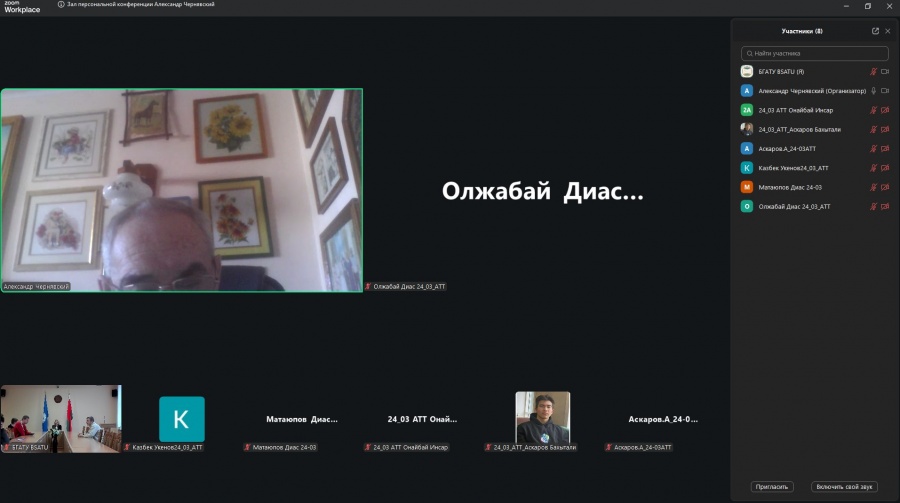Image resolution: width=900 pixels, height=503 pixels.
Task: Click microphone icon for Александр Чернявский
Action: tap(873, 91)
